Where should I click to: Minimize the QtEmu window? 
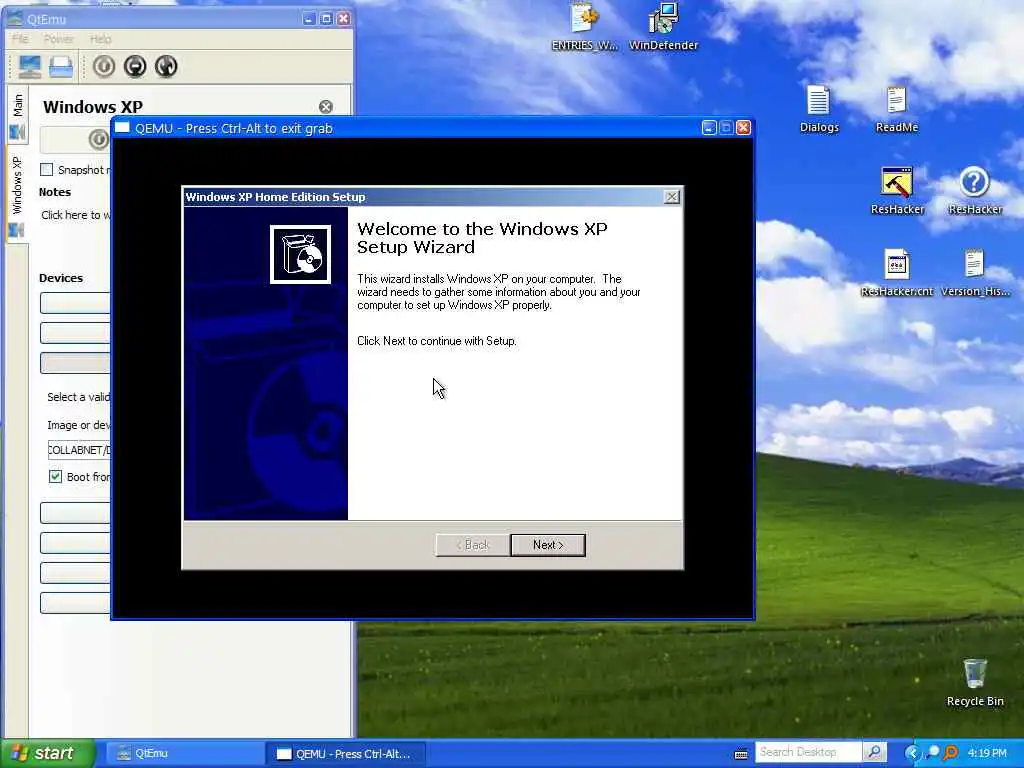coord(309,19)
